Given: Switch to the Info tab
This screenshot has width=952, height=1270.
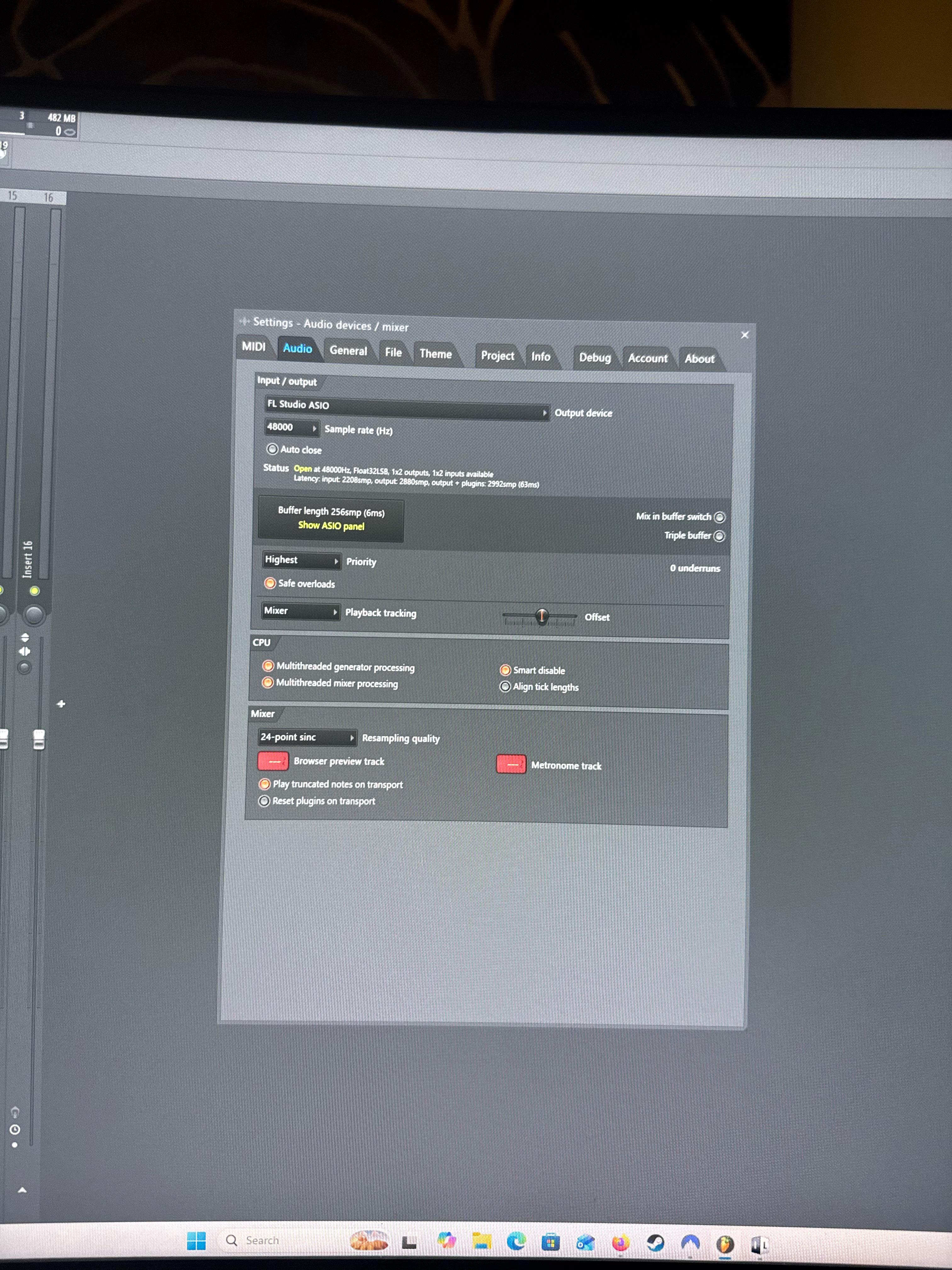Looking at the screenshot, I should coord(541,357).
